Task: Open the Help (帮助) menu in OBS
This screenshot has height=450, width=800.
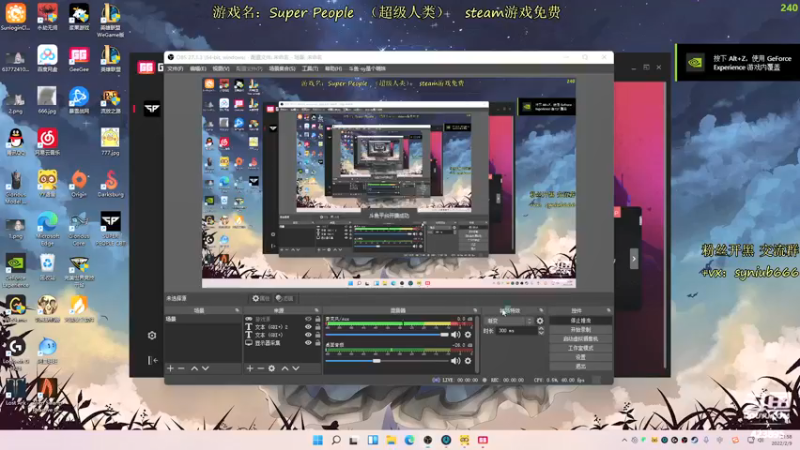Action: [333, 68]
